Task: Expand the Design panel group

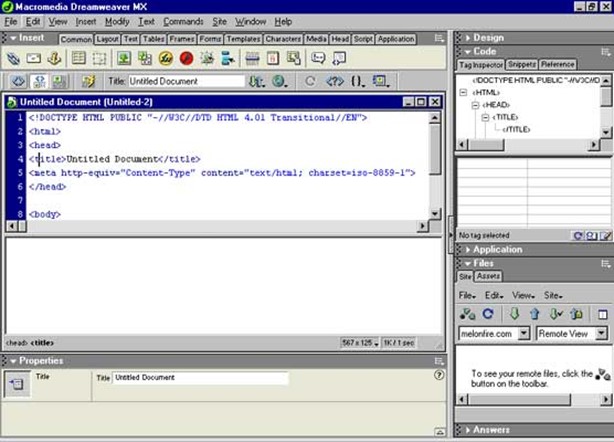Action: 489,37
